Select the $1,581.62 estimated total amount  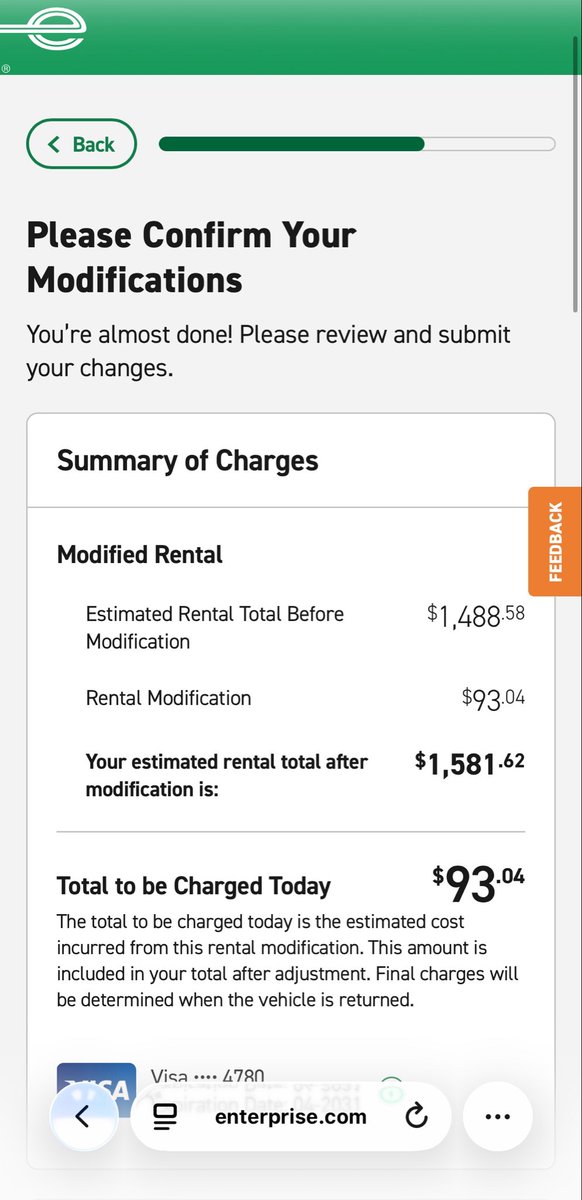(x=470, y=765)
